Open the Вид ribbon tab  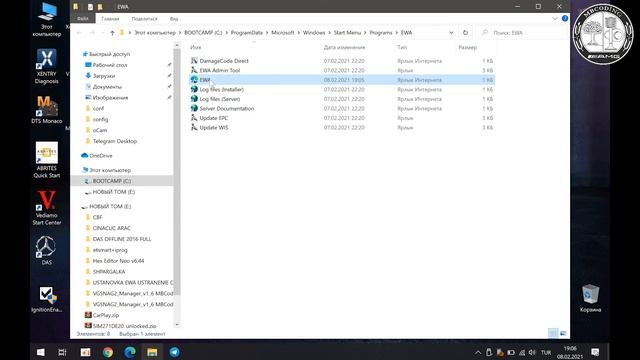(x=174, y=19)
